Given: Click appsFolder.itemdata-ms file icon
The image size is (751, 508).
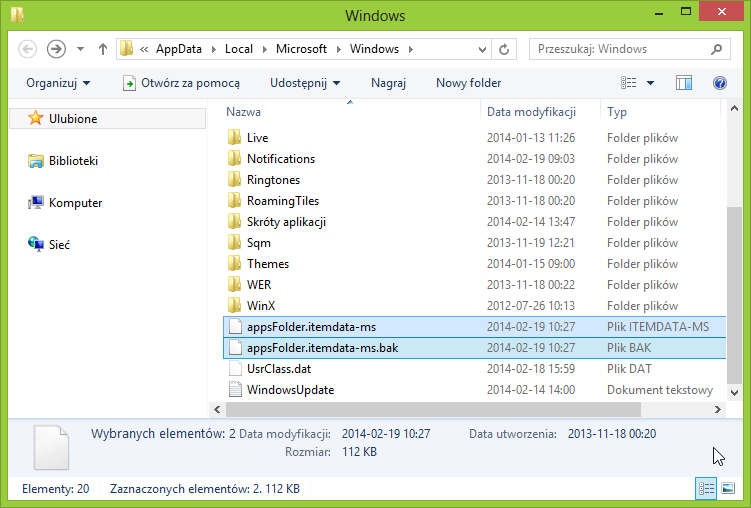Looking at the screenshot, I should [235, 327].
